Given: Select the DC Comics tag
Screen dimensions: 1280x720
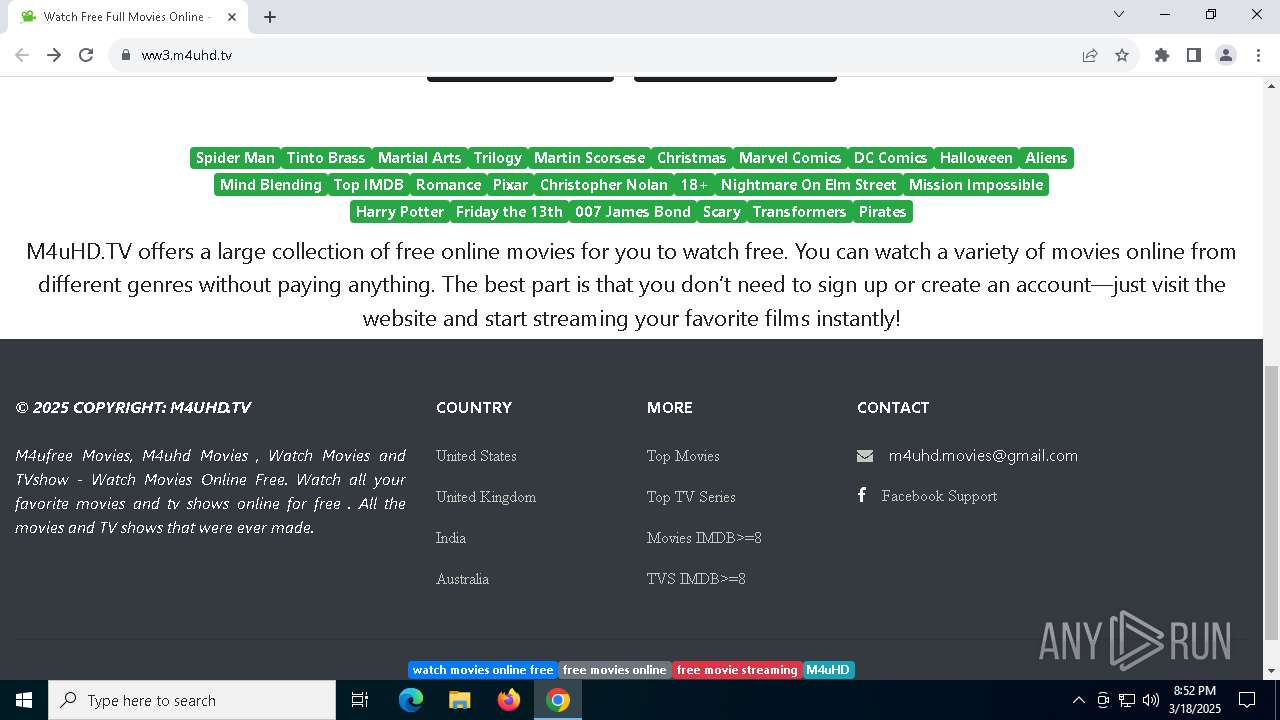Looking at the screenshot, I should click(891, 158).
